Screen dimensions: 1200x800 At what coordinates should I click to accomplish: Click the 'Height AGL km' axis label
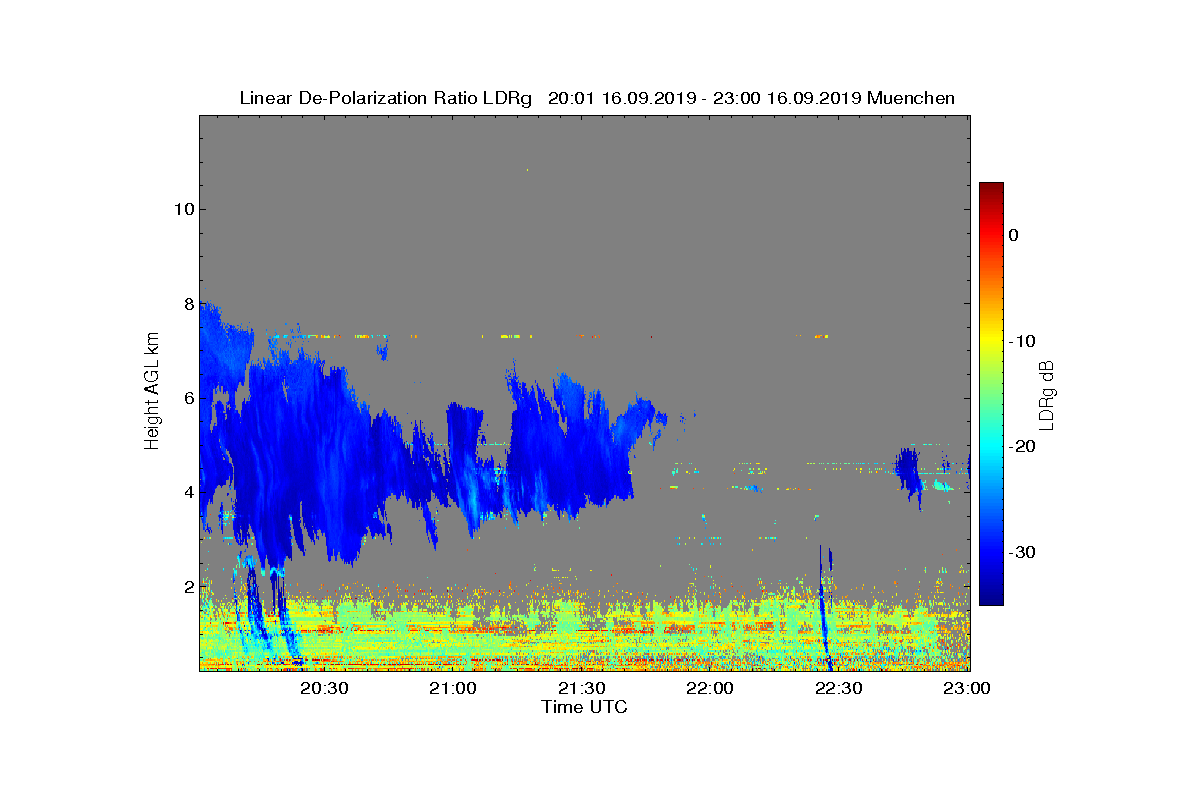tap(152, 392)
